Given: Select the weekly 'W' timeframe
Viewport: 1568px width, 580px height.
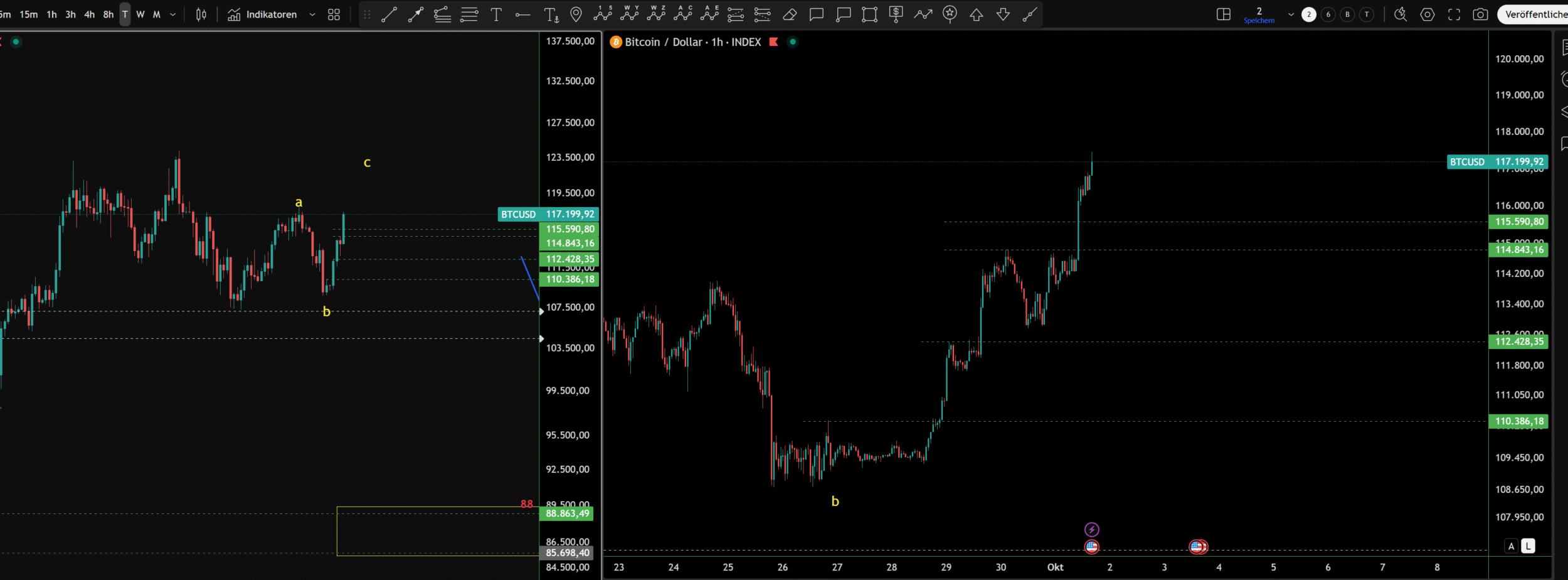Looking at the screenshot, I should tap(140, 14).
